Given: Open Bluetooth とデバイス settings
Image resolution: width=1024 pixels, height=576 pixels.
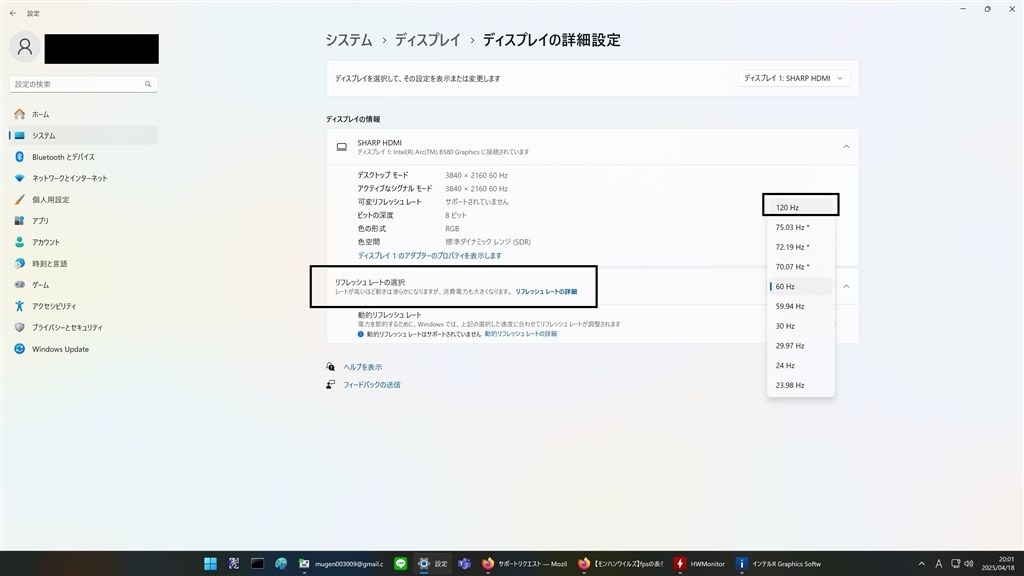Looking at the screenshot, I should coord(84,157).
